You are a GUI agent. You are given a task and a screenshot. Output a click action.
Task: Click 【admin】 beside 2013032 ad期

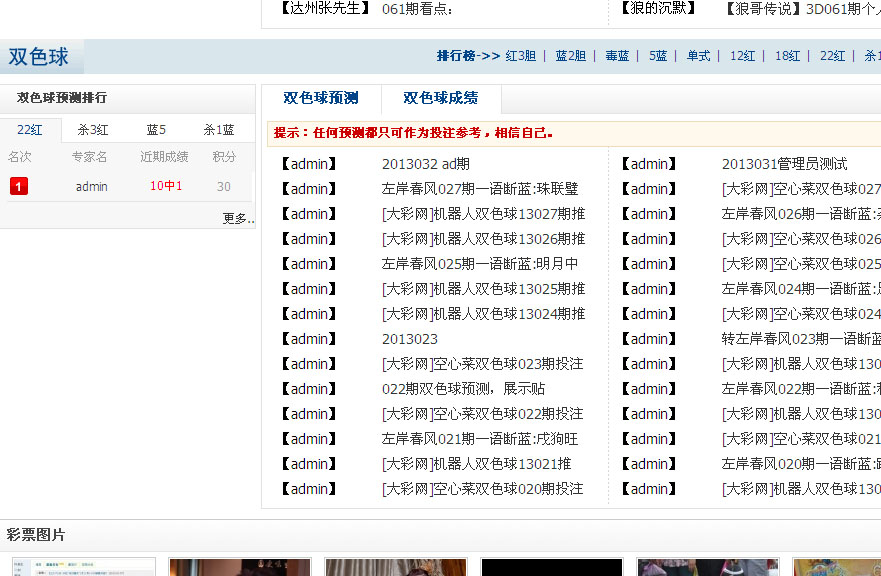pyautogui.click(x=308, y=164)
